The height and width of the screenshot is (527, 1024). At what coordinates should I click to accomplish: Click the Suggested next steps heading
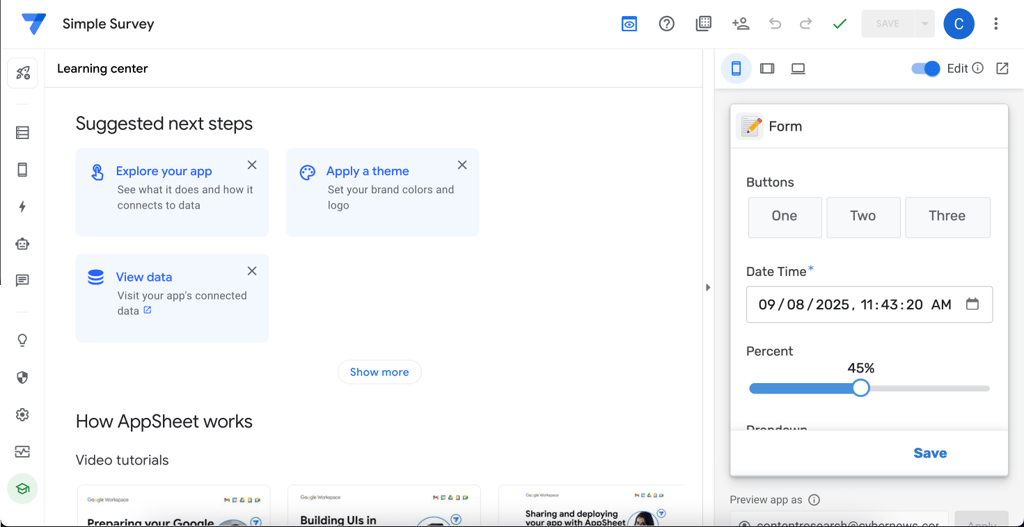pos(164,123)
